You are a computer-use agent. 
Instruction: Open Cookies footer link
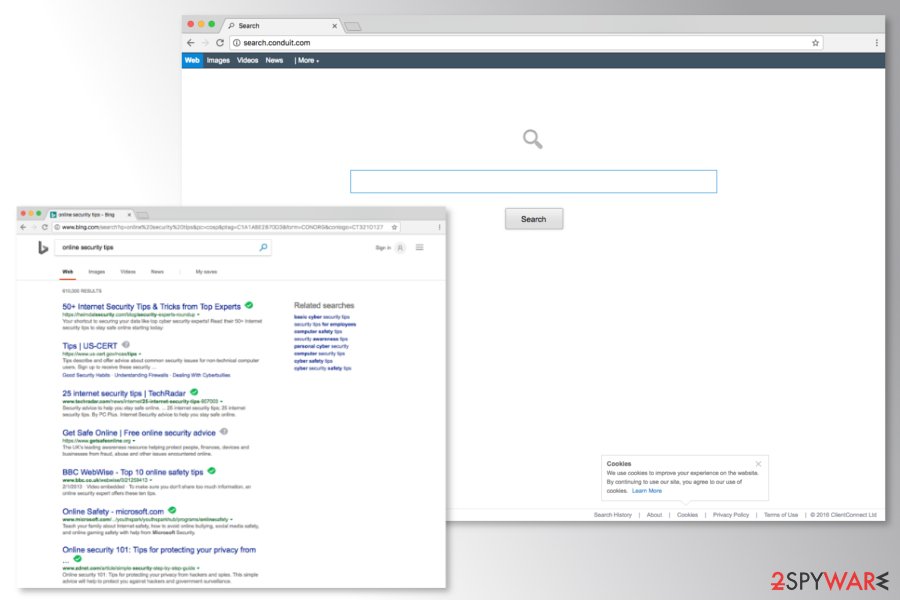[x=687, y=515]
